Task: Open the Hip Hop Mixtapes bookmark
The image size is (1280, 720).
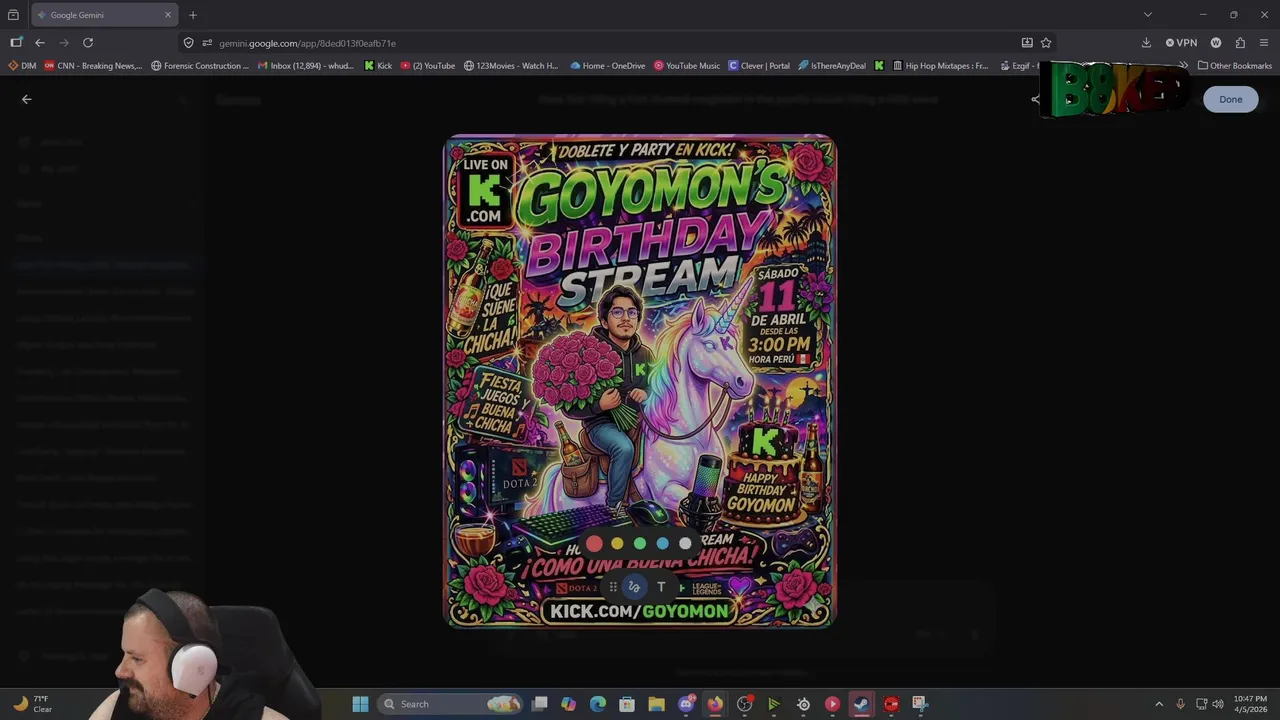Action: pyautogui.click(x=939, y=66)
